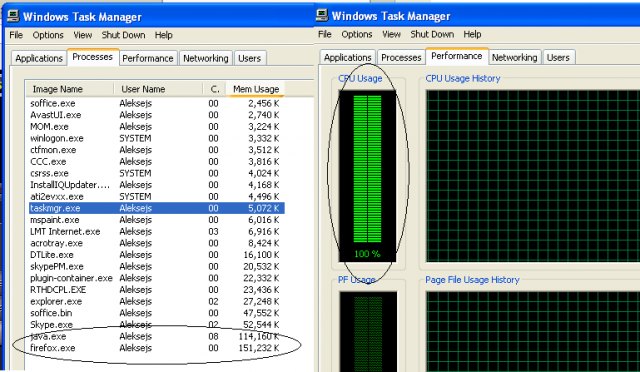The height and width of the screenshot is (372, 640).
Task: Select CCC.exe process row
Action: (x=157, y=162)
